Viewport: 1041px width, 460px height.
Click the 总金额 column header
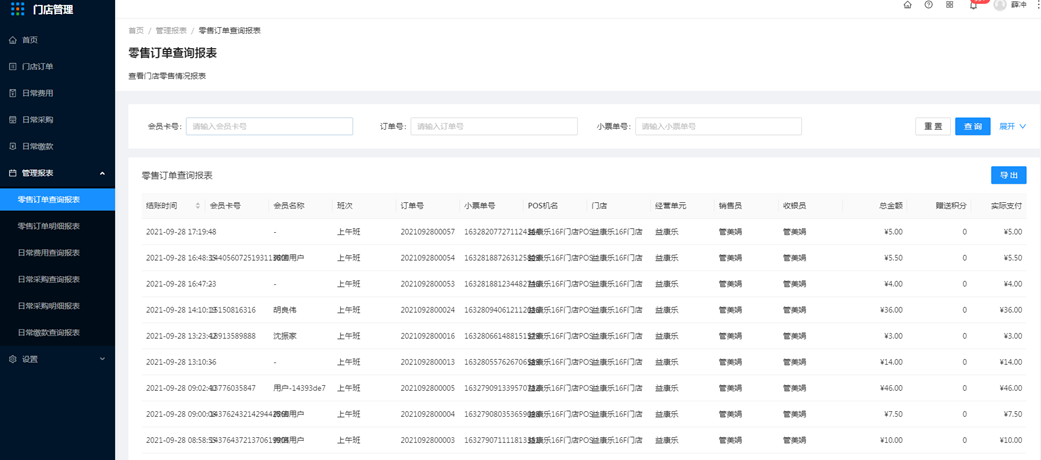pos(891,206)
